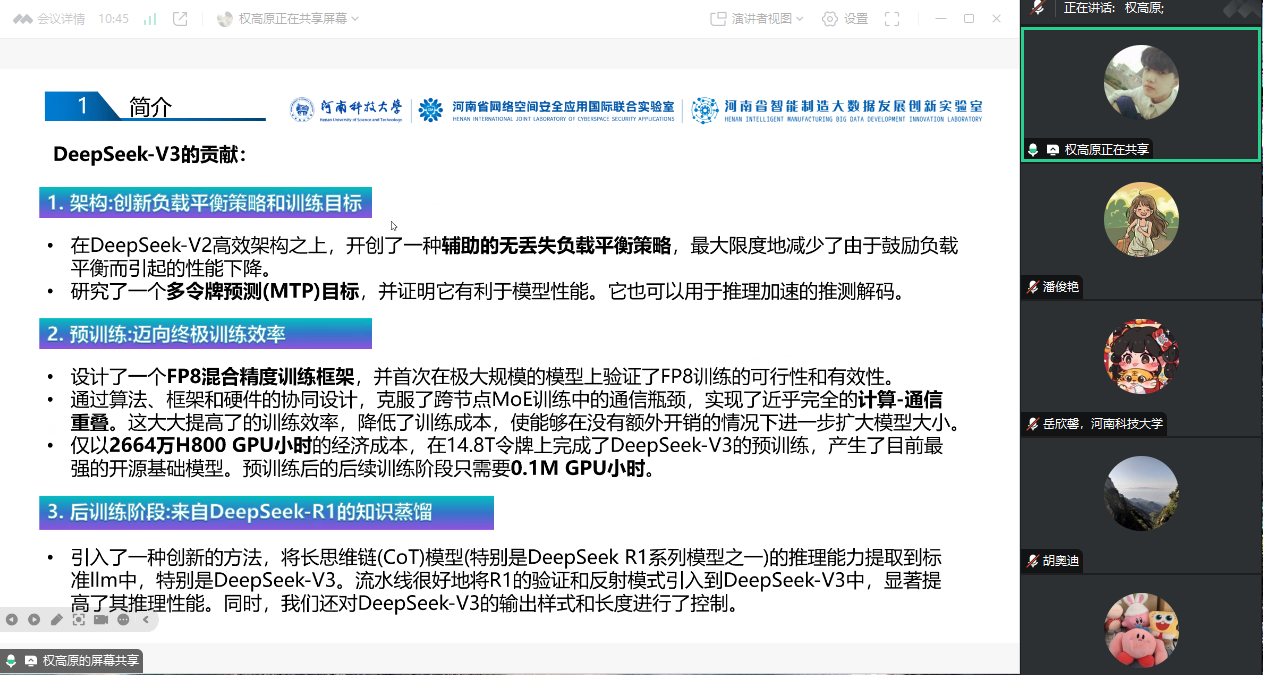This screenshot has height=675, width=1263.
Task: Minimize the meeting window
Action: (x=939, y=18)
